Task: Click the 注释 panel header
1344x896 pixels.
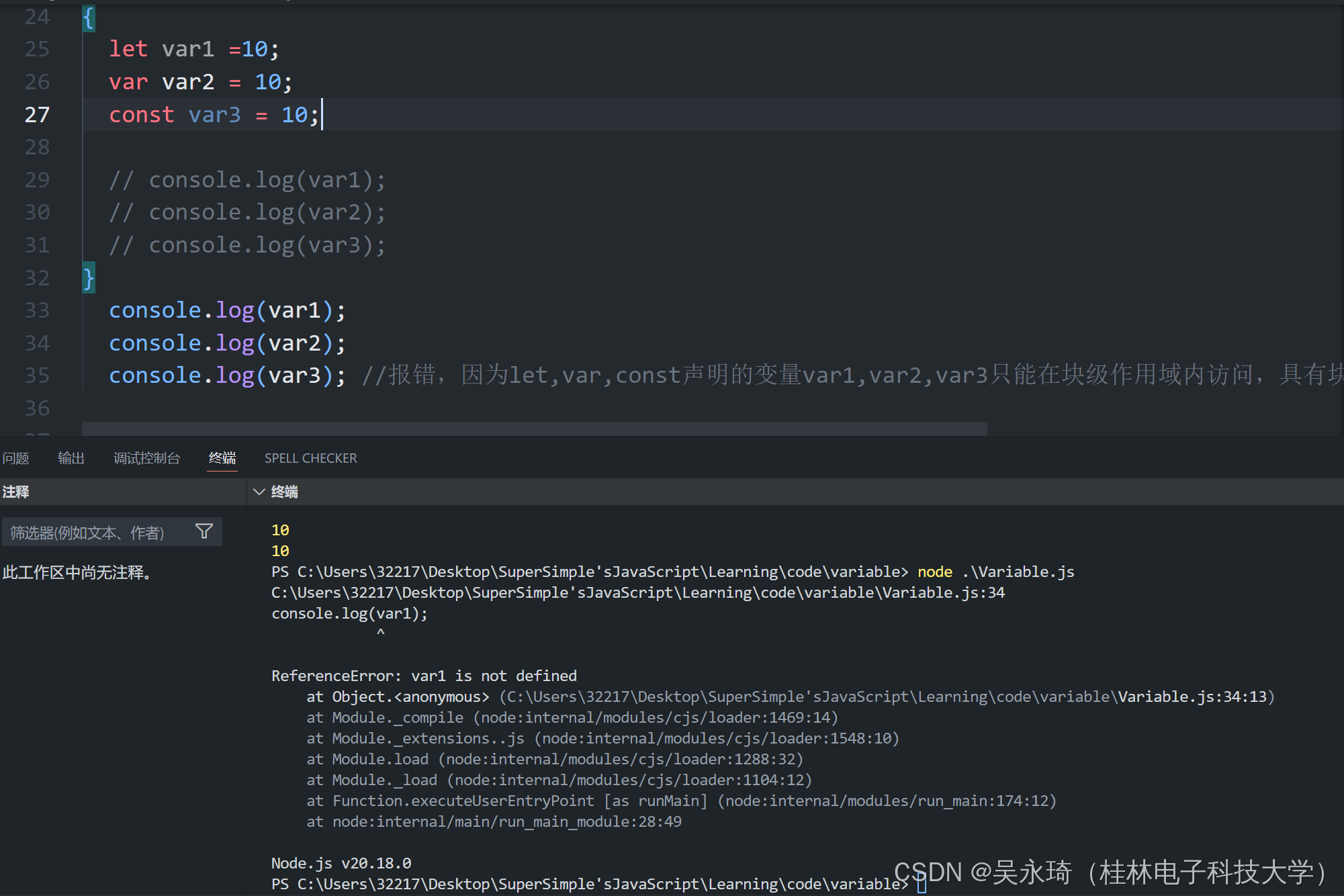Action: click(x=16, y=492)
